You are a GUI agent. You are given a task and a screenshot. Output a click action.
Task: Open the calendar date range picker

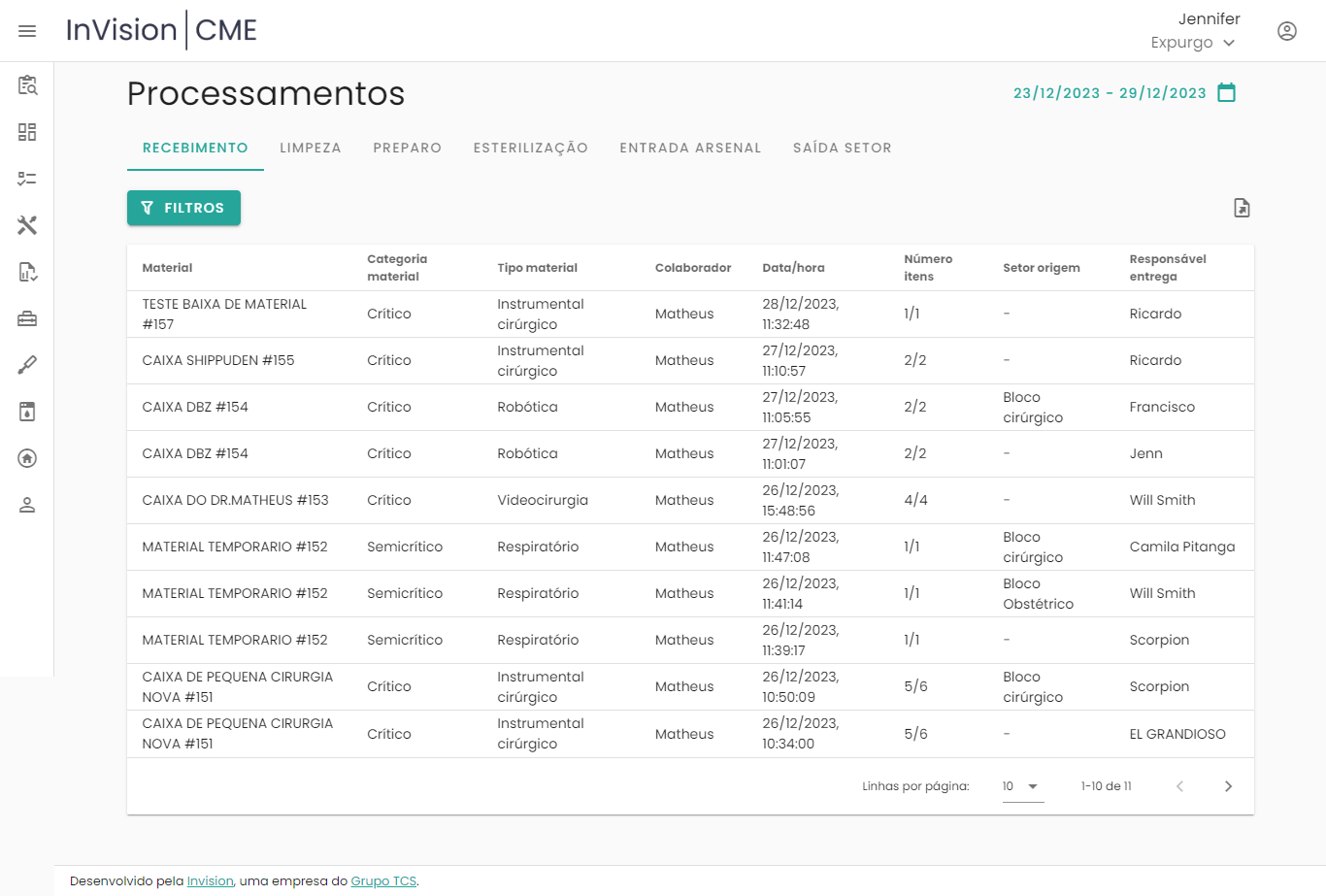[1227, 93]
